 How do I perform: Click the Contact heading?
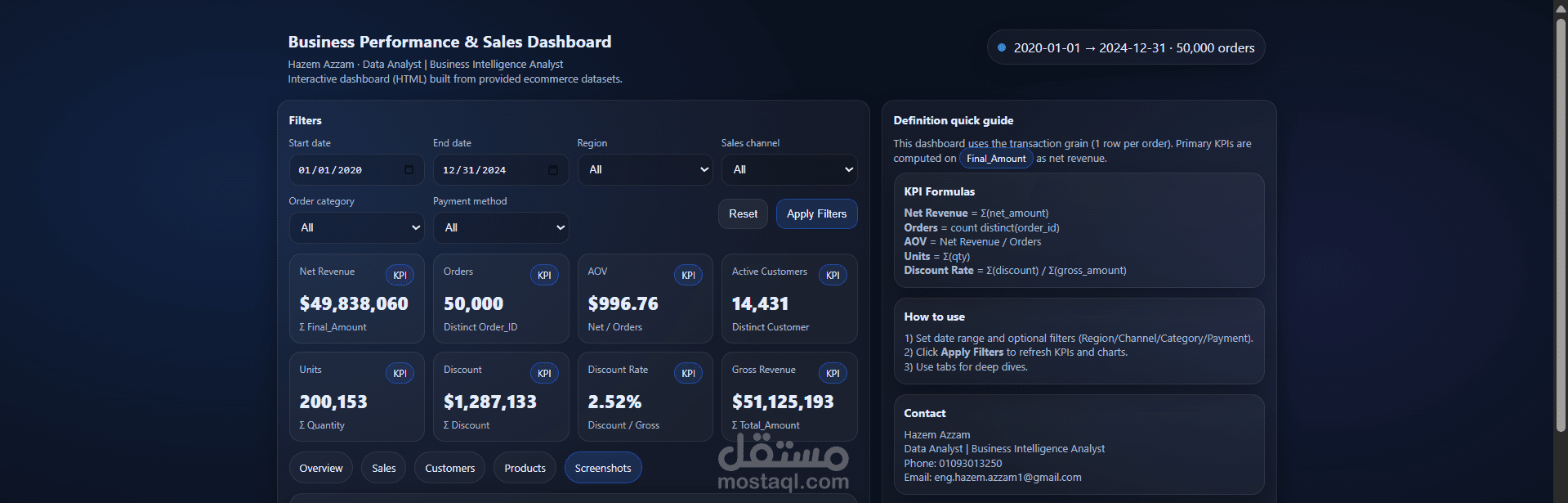(924, 413)
